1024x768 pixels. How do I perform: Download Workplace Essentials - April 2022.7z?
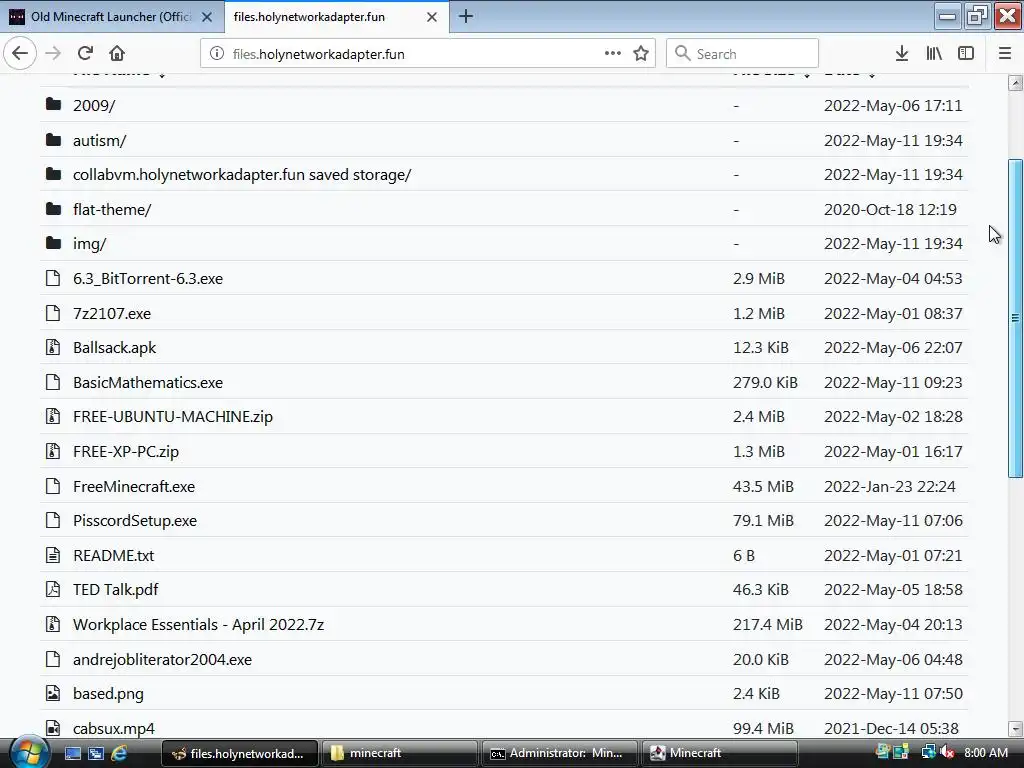click(x=198, y=624)
